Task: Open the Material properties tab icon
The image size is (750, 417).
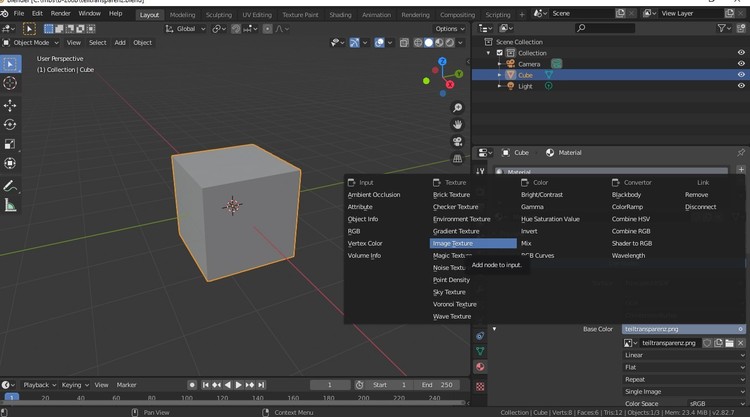Action: pos(480,367)
